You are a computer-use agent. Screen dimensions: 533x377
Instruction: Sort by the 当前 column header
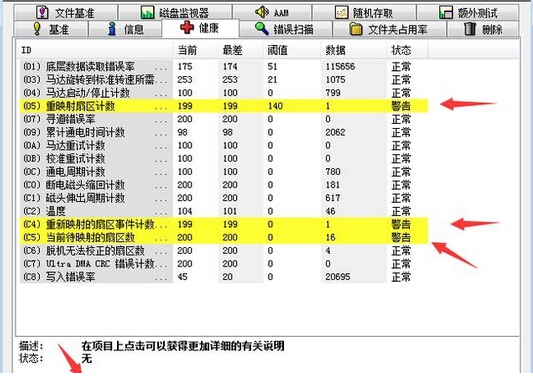pyautogui.click(x=195, y=51)
